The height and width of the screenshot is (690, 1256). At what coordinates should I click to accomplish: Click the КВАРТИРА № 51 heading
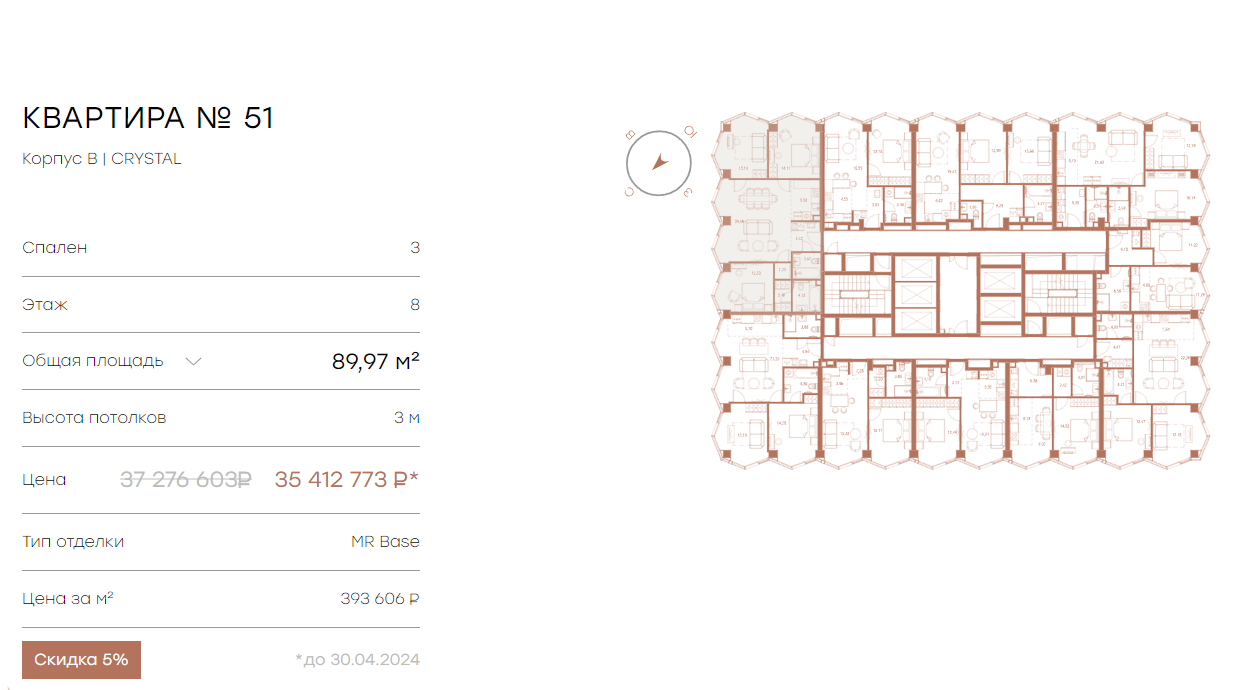point(148,118)
